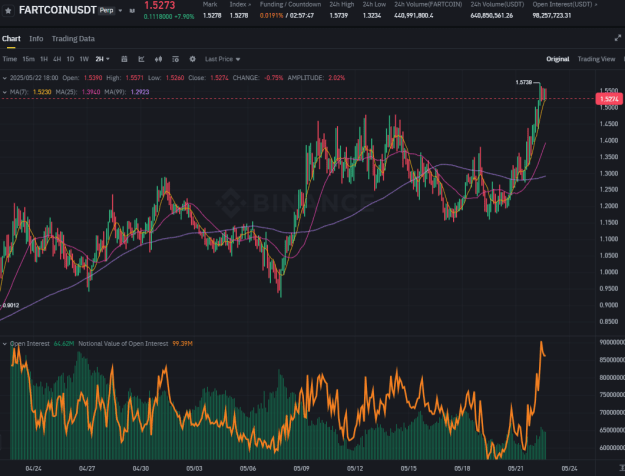
Task: Select the 1D interval
Action: [70, 59]
